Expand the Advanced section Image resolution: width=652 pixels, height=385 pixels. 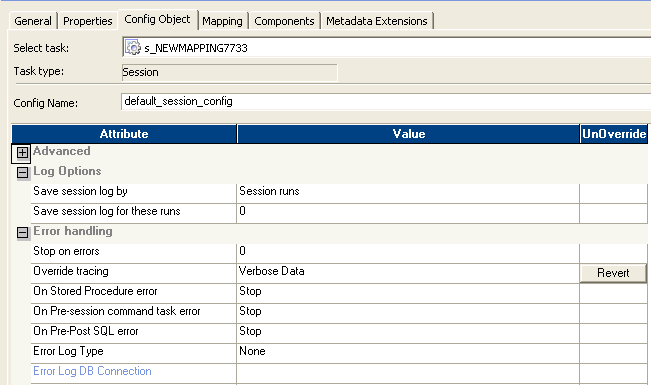click(x=22, y=153)
